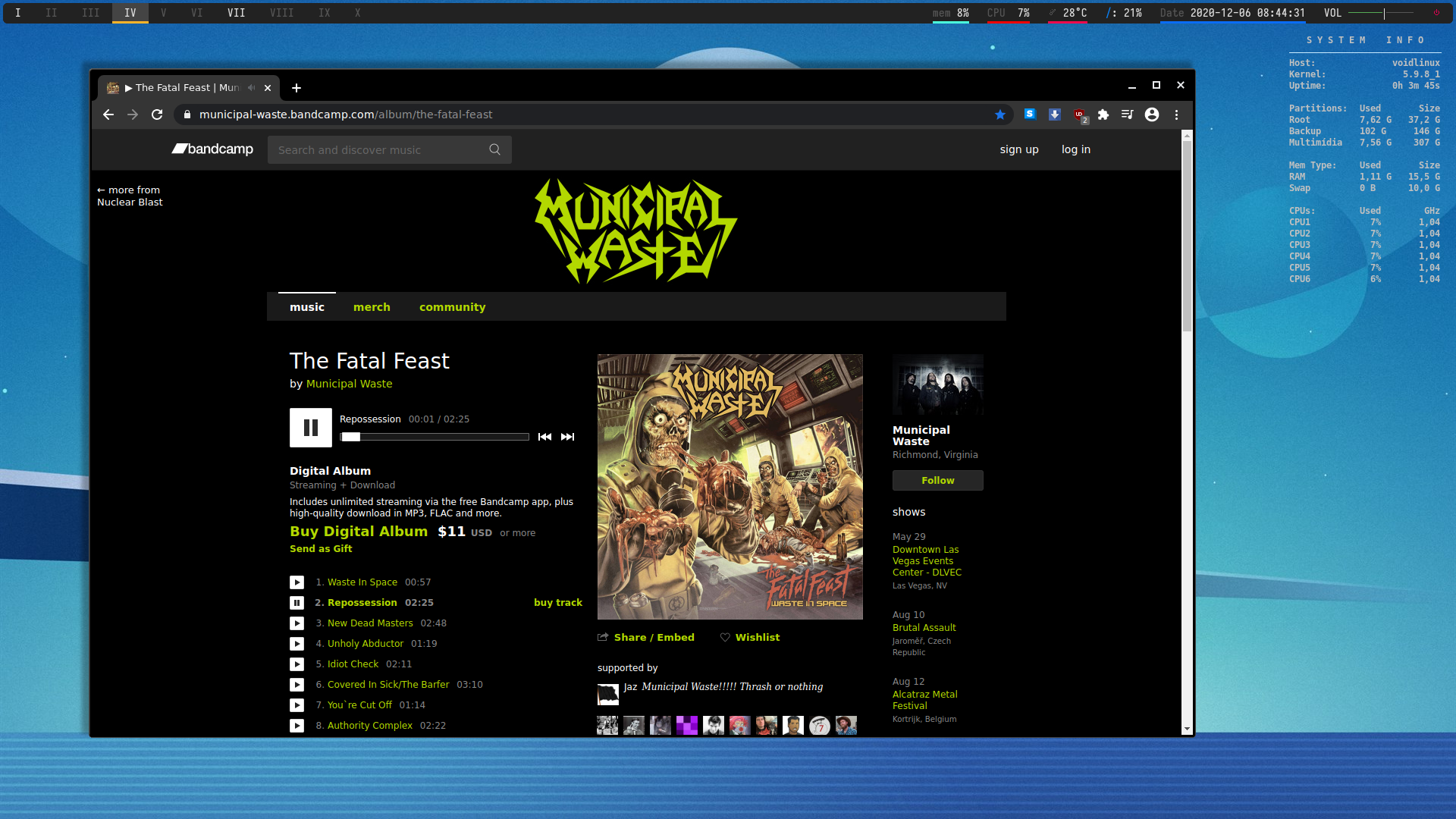1456x819 pixels.
Task: Go forward in browser history
Action: 133,115
